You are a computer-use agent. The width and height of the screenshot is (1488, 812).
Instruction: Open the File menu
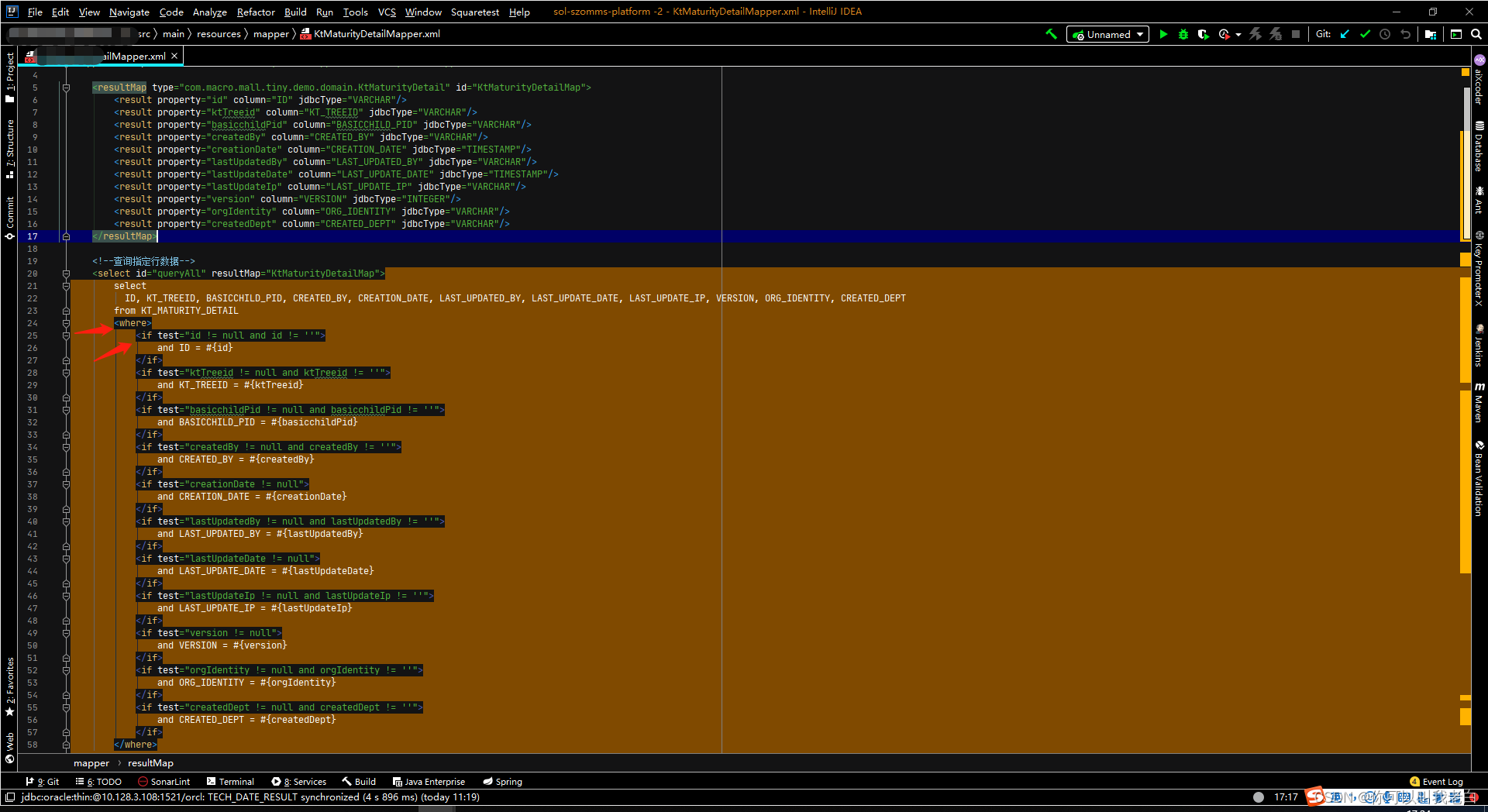(x=35, y=12)
